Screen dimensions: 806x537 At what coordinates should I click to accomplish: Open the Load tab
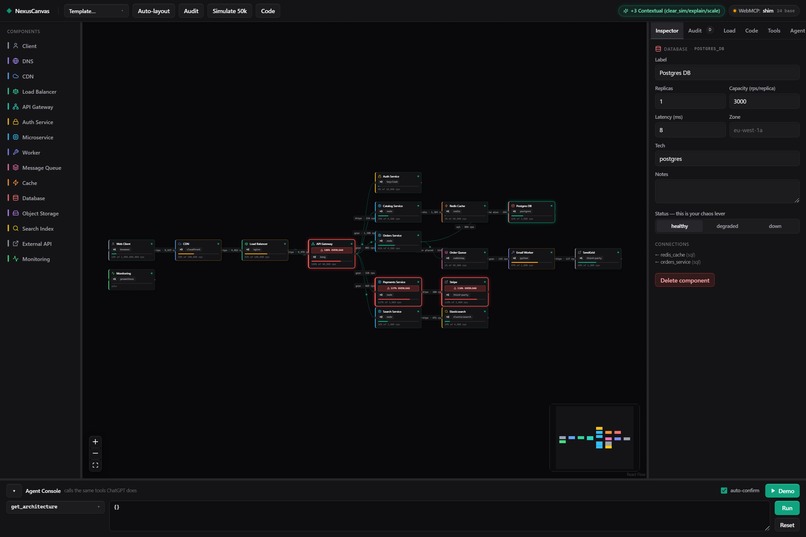point(729,31)
